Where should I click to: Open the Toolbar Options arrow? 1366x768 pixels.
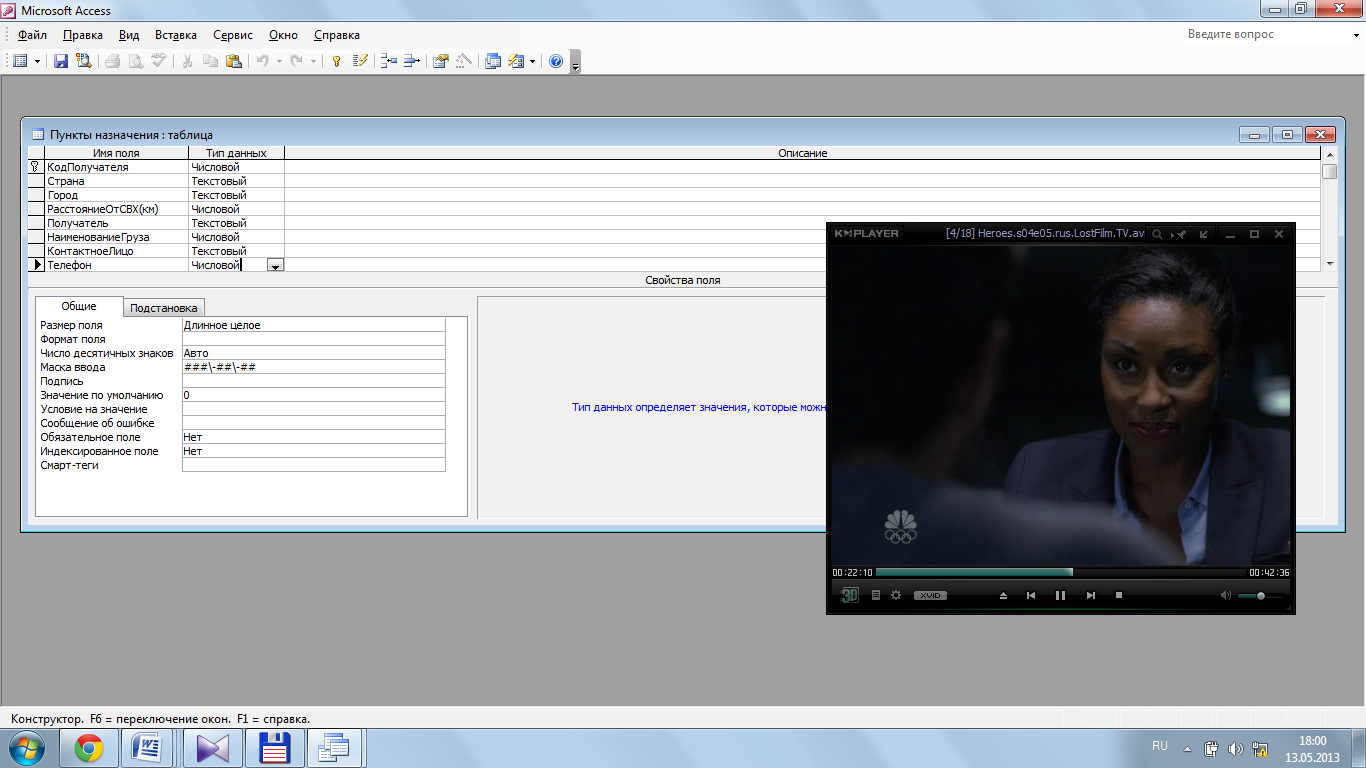point(575,62)
